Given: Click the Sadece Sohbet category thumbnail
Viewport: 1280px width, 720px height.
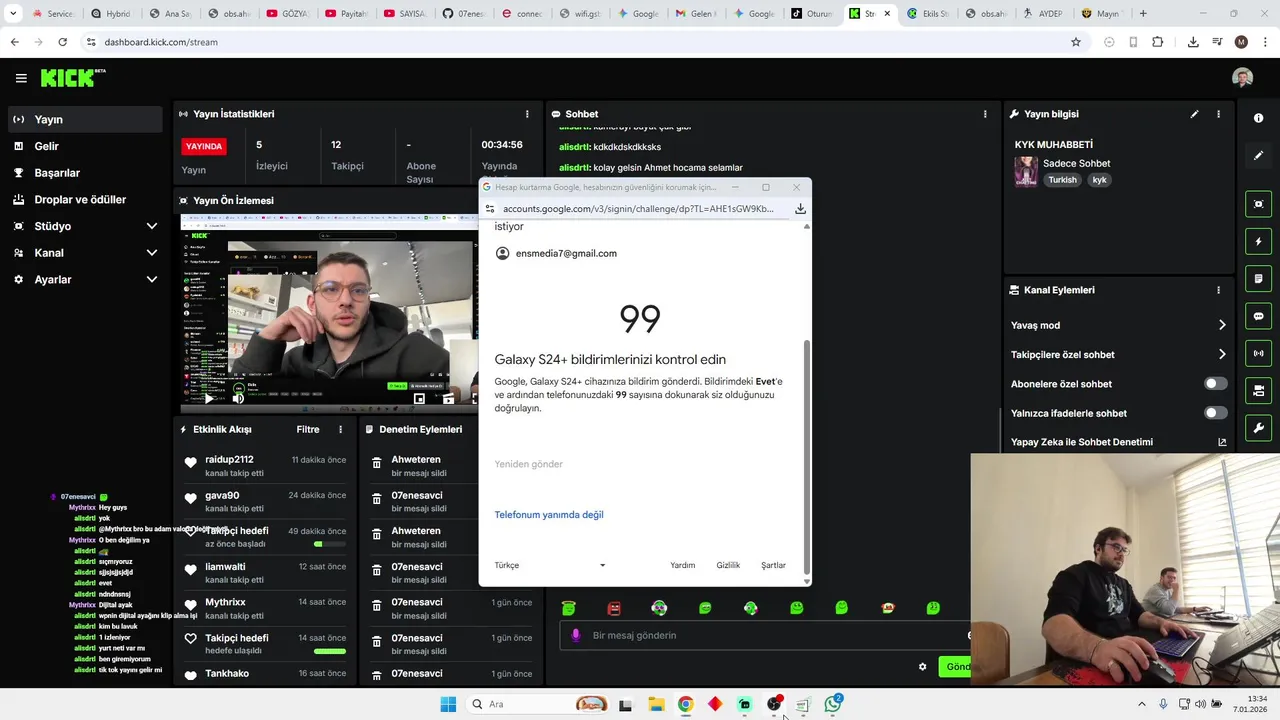Looking at the screenshot, I should click(x=1026, y=172).
